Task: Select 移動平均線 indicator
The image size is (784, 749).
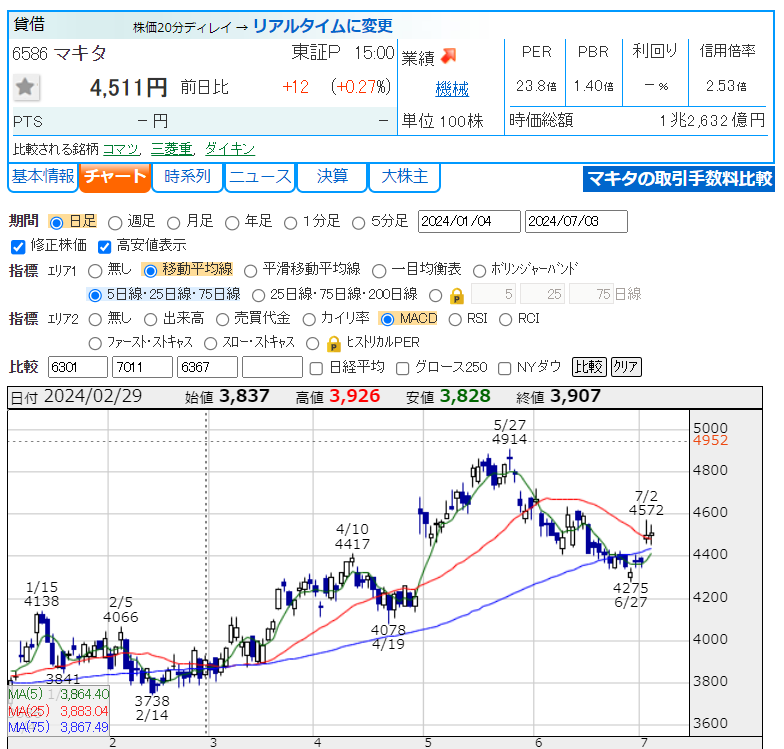Action: (150, 270)
